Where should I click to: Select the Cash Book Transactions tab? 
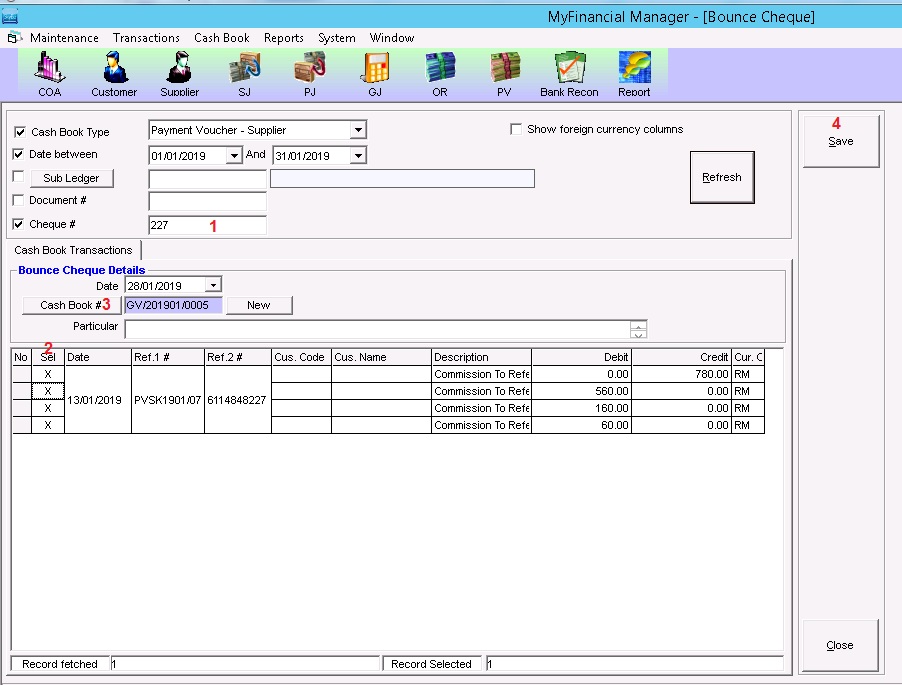coord(73,250)
